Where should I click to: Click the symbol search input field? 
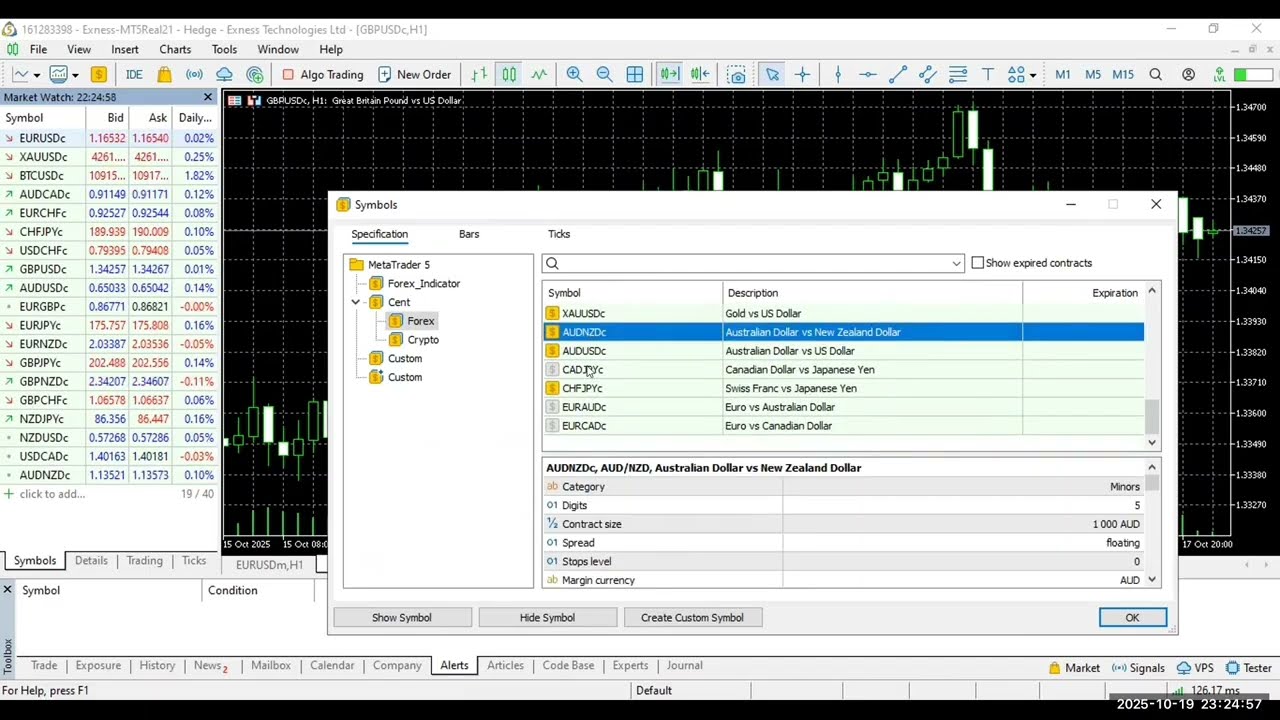coord(751,263)
